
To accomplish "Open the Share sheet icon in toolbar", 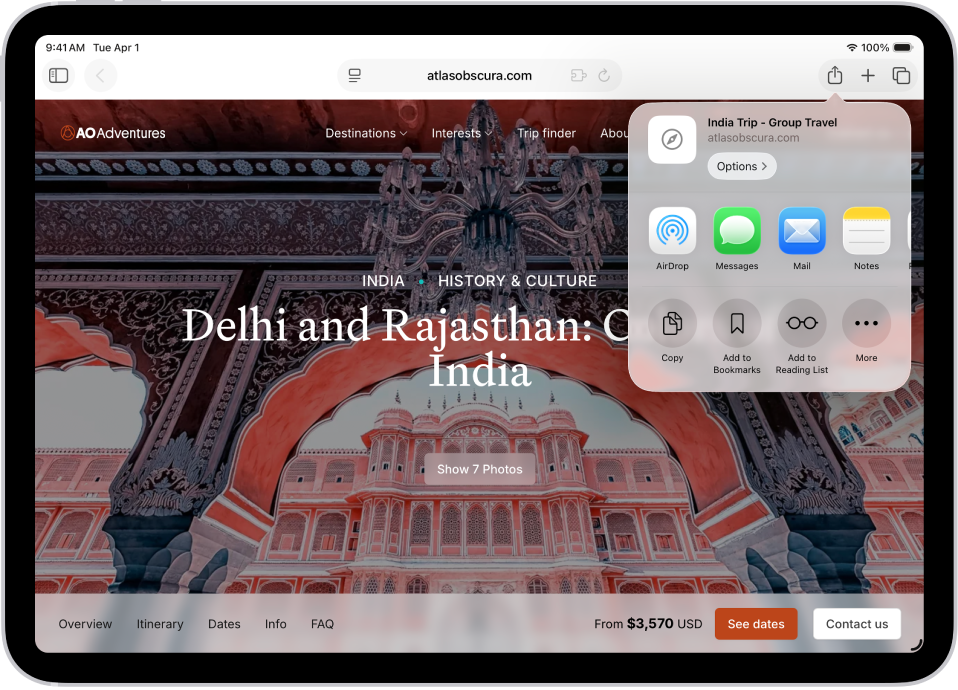I will (834, 75).
